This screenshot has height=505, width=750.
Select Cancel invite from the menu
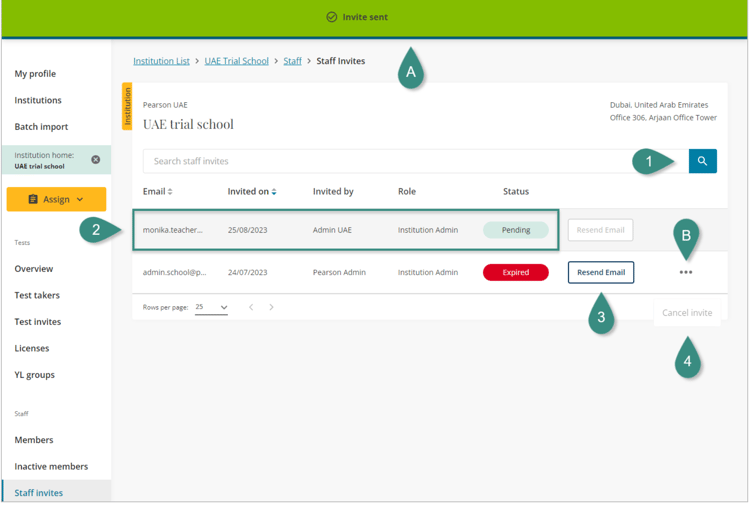point(687,313)
